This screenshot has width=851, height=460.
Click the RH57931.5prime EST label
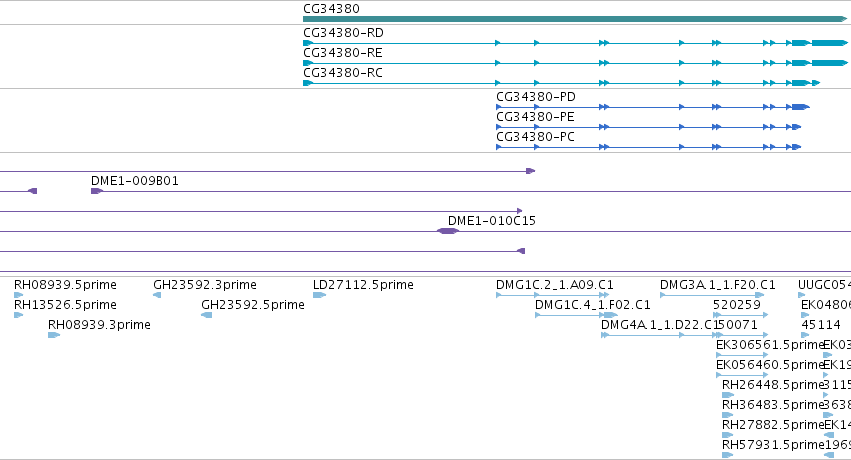(773, 445)
